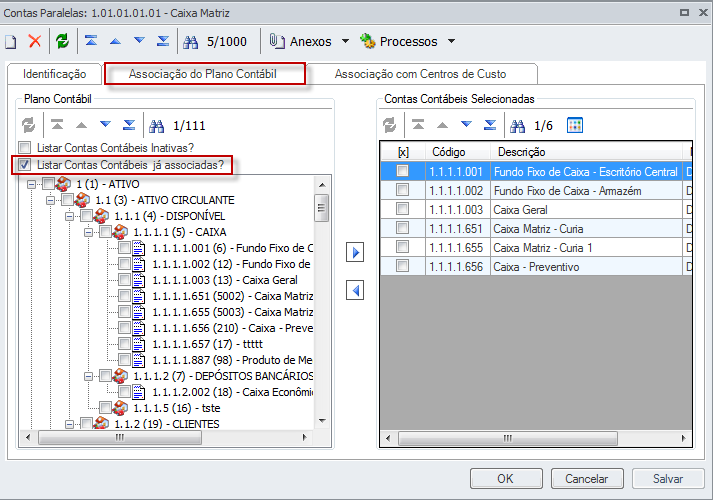The image size is (713, 500).
Task: Go to previous record in top toolbar
Action: [115, 41]
